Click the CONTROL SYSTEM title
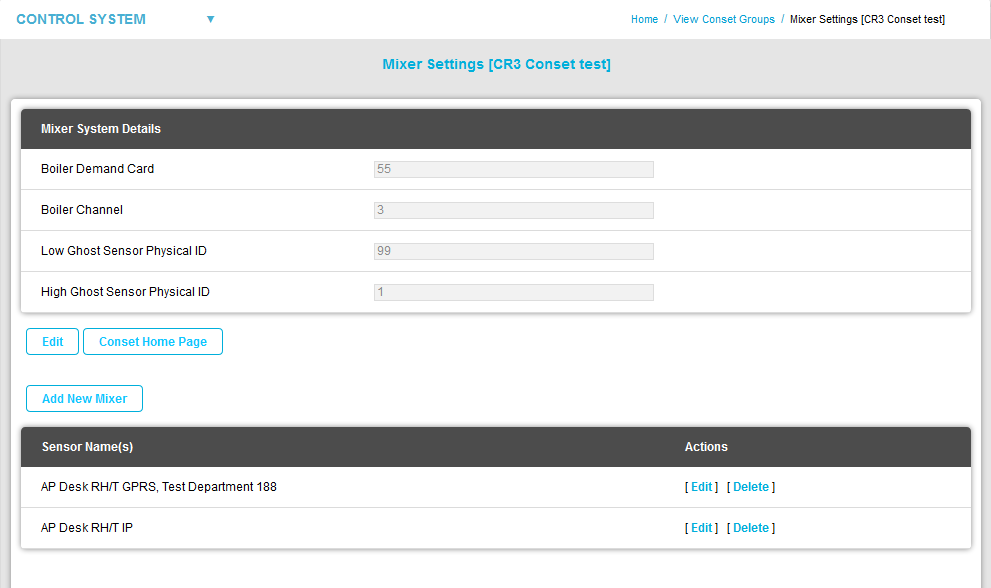The width and height of the screenshot is (991, 588). tap(81, 19)
